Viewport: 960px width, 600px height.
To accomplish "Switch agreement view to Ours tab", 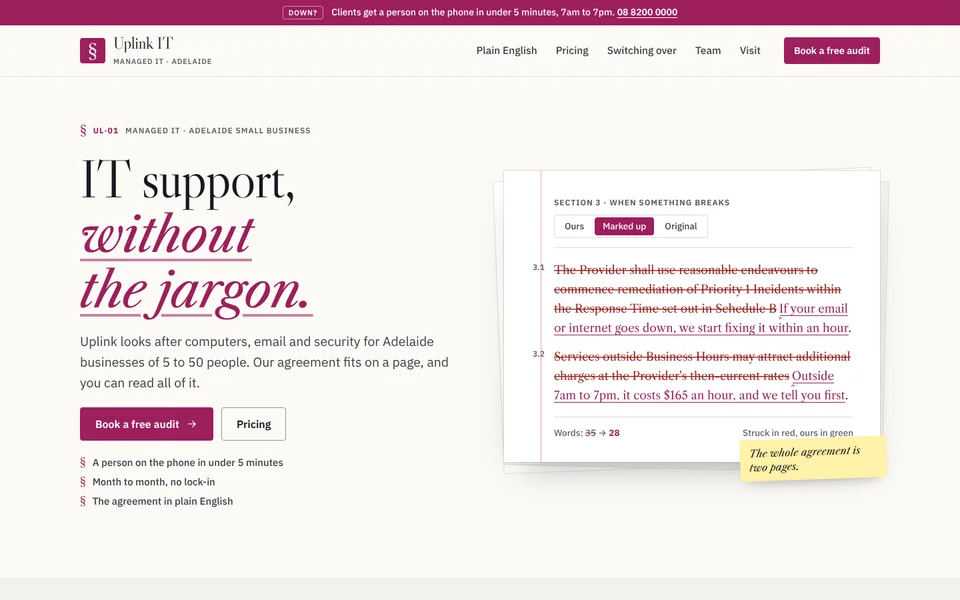I will tap(574, 227).
